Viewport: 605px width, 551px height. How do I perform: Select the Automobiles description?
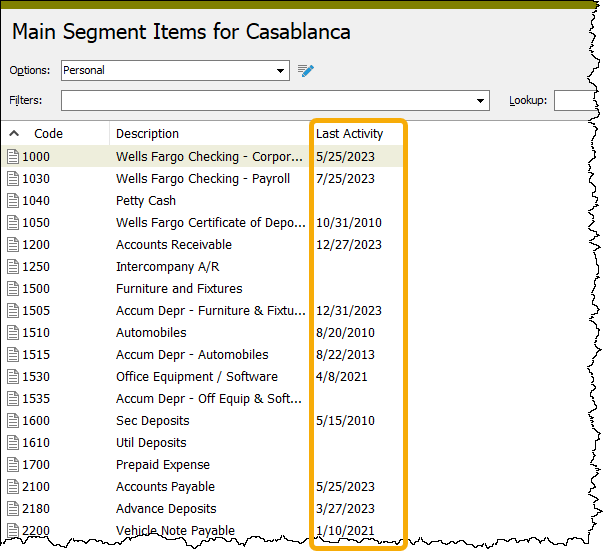click(x=151, y=333)
